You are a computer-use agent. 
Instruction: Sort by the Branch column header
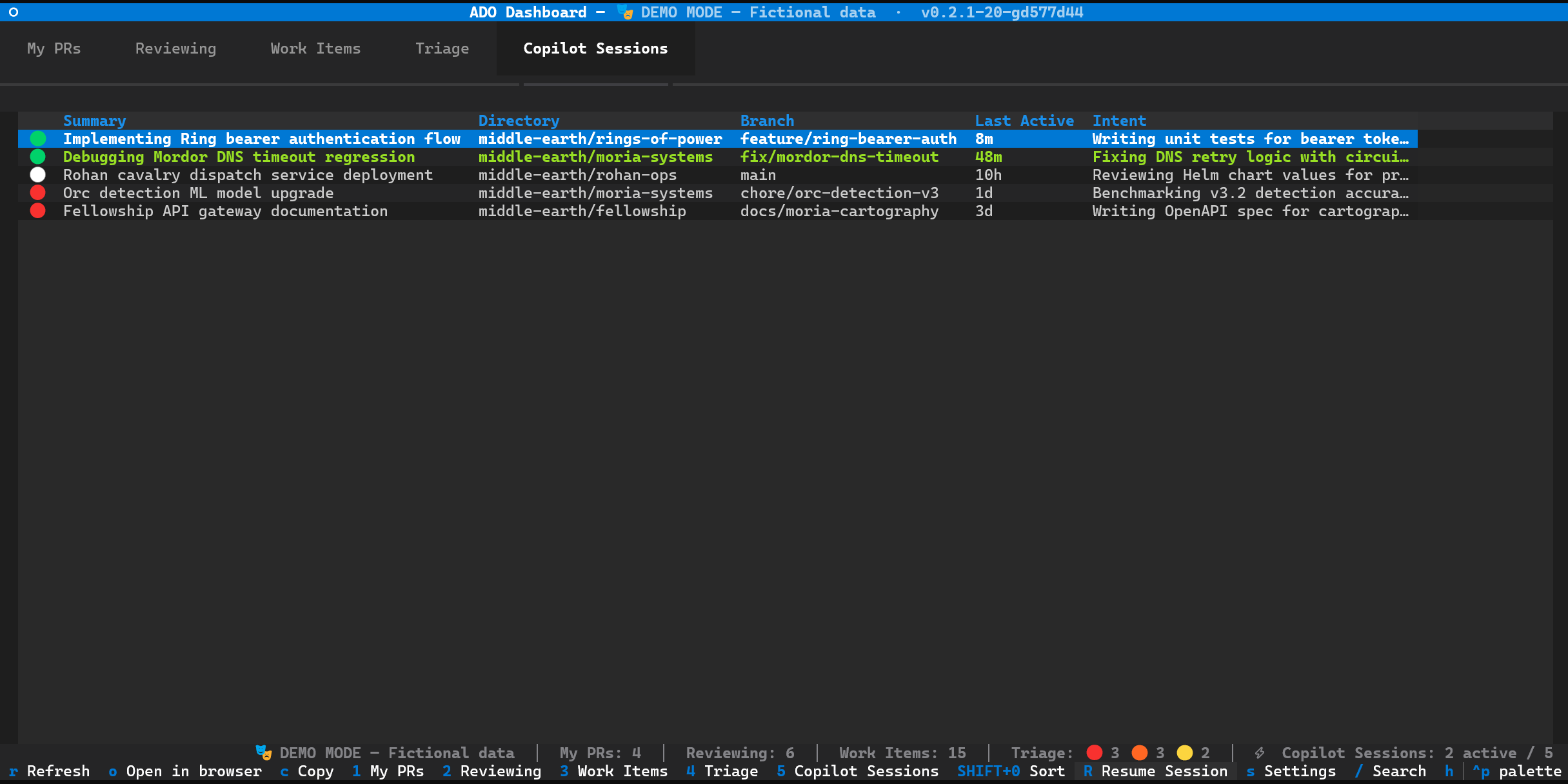768,121
